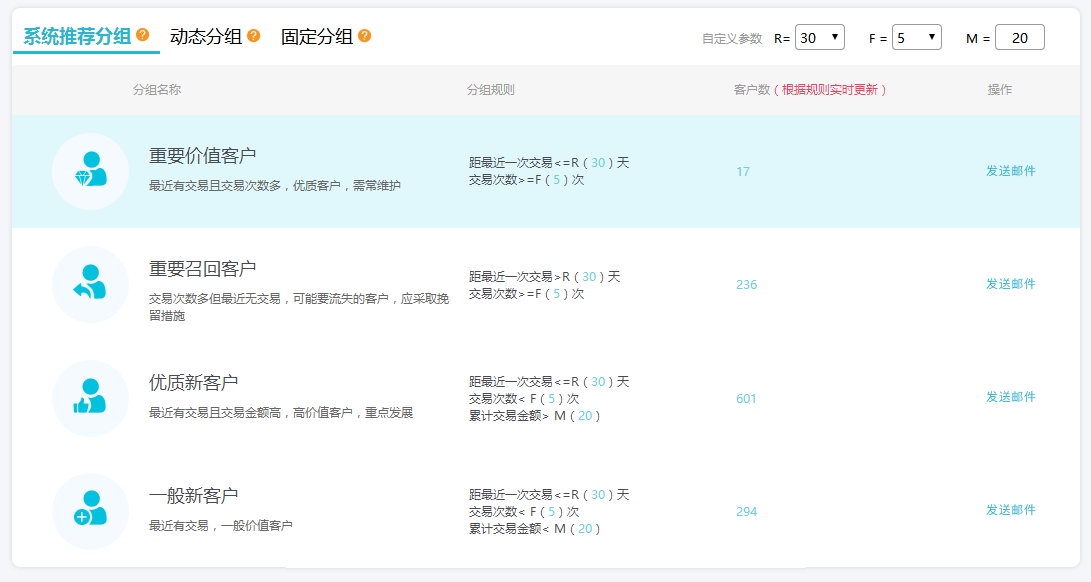Open customer count 17

tap(743, 171)
